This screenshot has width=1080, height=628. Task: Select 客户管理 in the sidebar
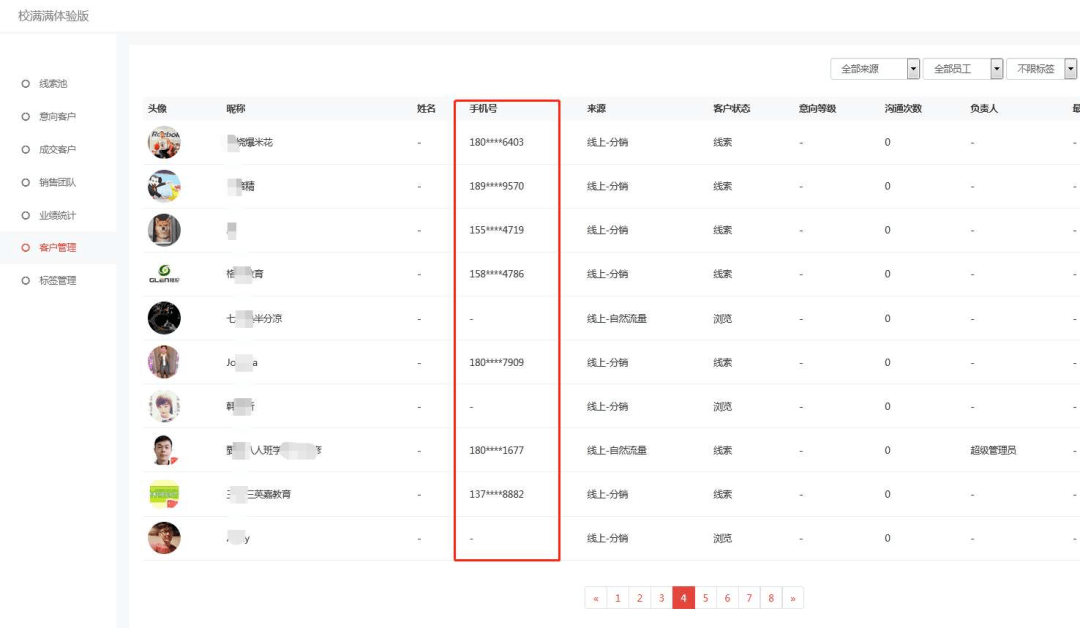pos(57,248)
